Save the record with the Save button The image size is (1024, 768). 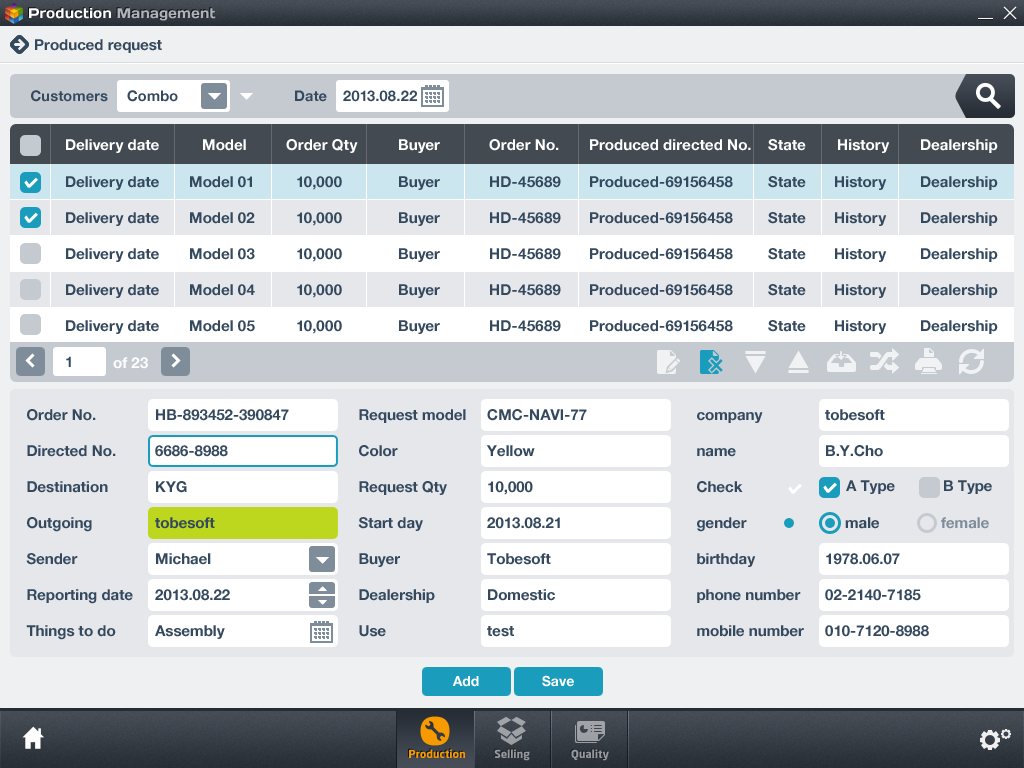click(558, 681)
